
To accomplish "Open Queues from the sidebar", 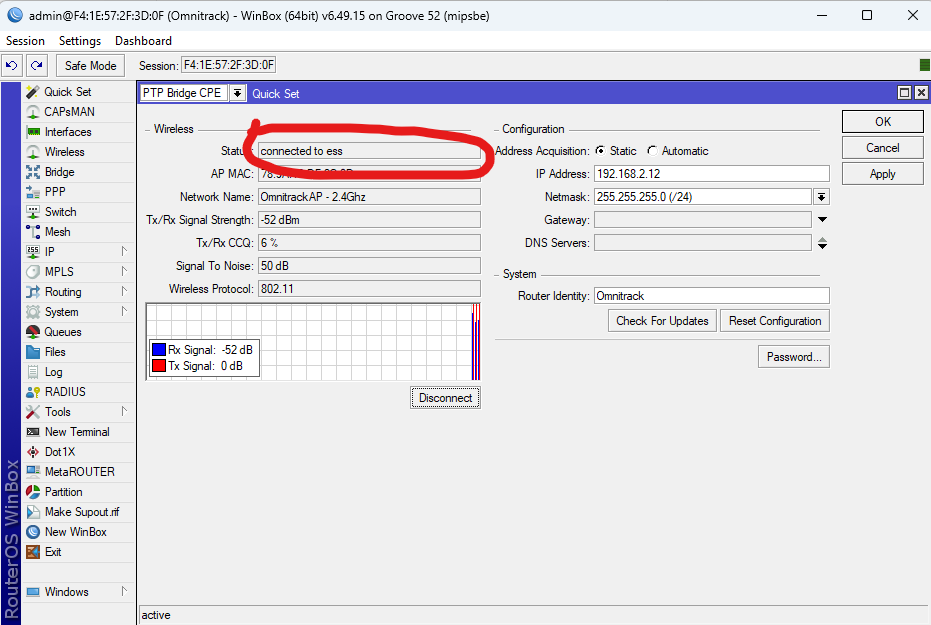I will 33,332.
